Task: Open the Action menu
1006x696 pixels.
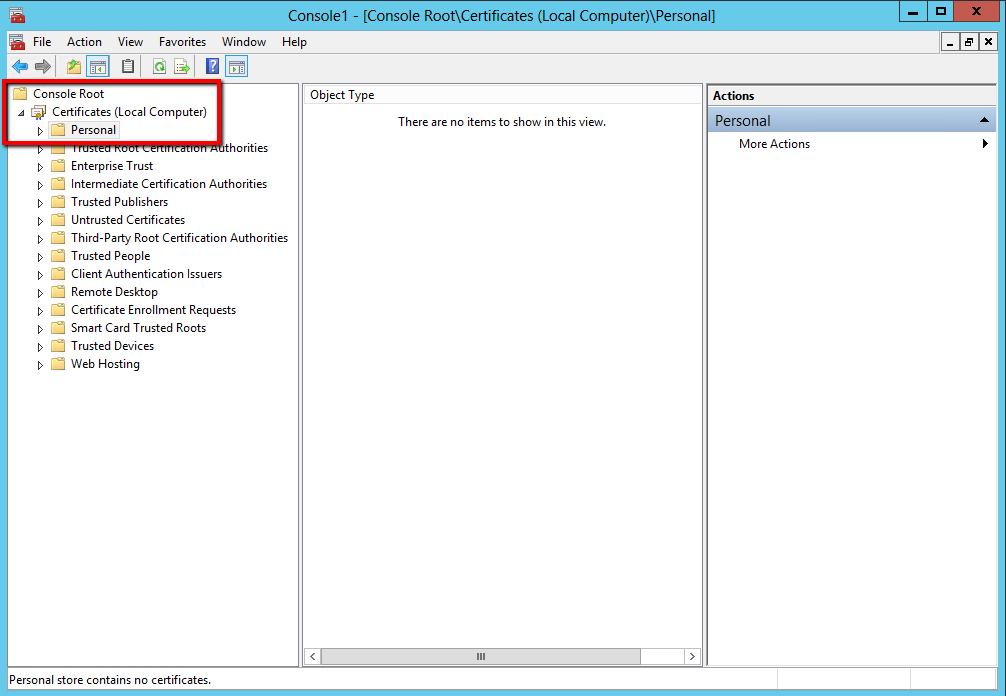Action: click(x=84, y=42)
